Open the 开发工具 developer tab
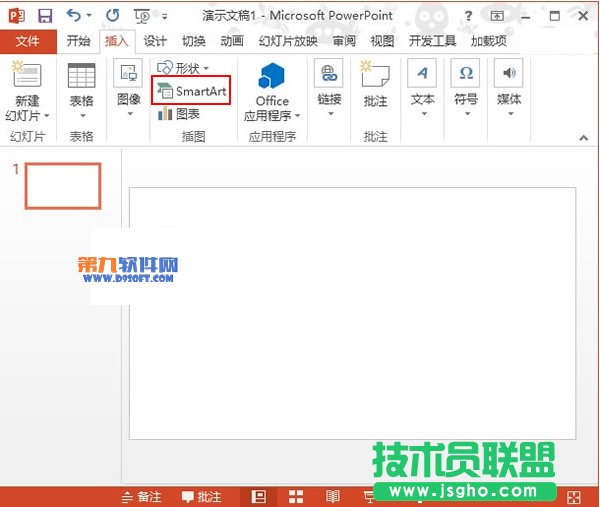The image size is (600, 507). (x=432, y=41)
